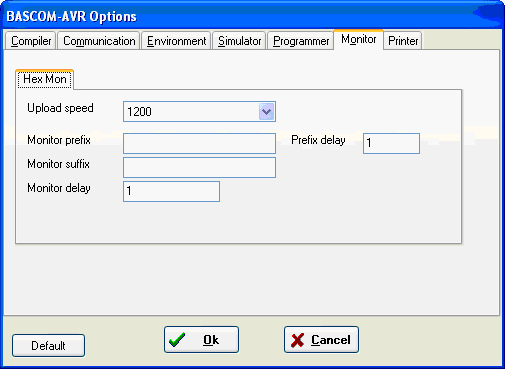Focus the Monitor suffix input field
The image size is (505, 369).
tap(199, 167)
